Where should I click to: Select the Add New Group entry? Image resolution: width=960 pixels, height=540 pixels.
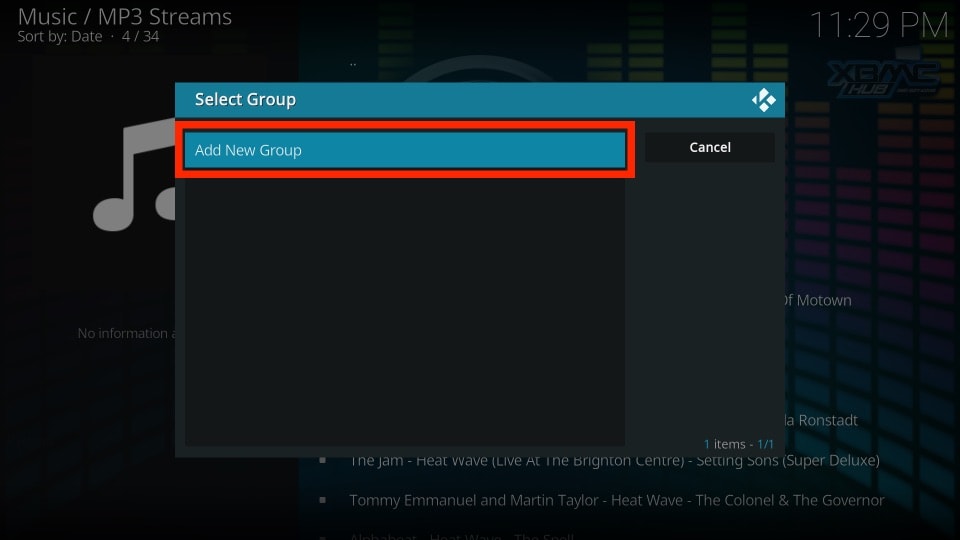[405, 150]
